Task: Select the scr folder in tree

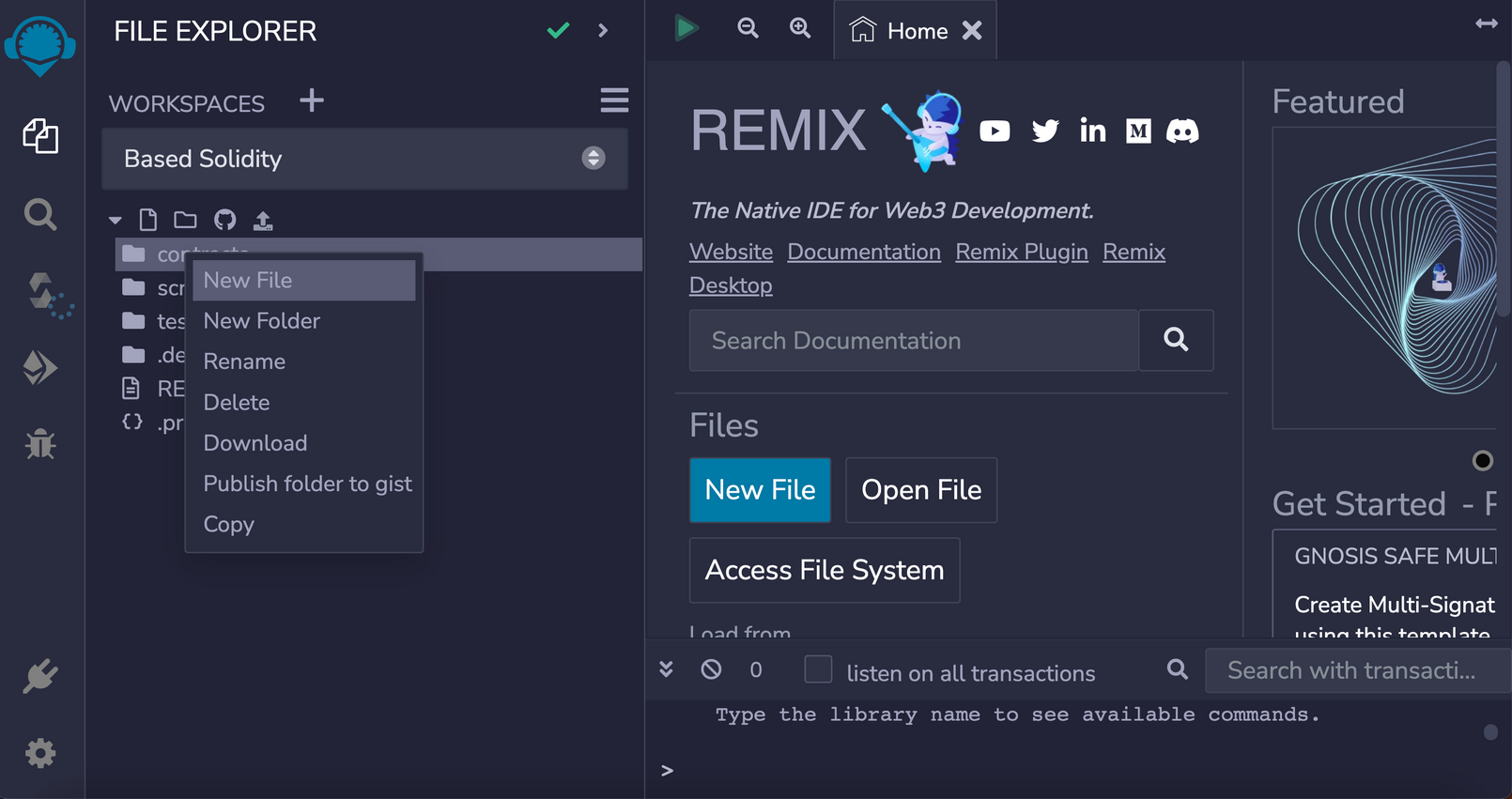Action: point(153,288)
